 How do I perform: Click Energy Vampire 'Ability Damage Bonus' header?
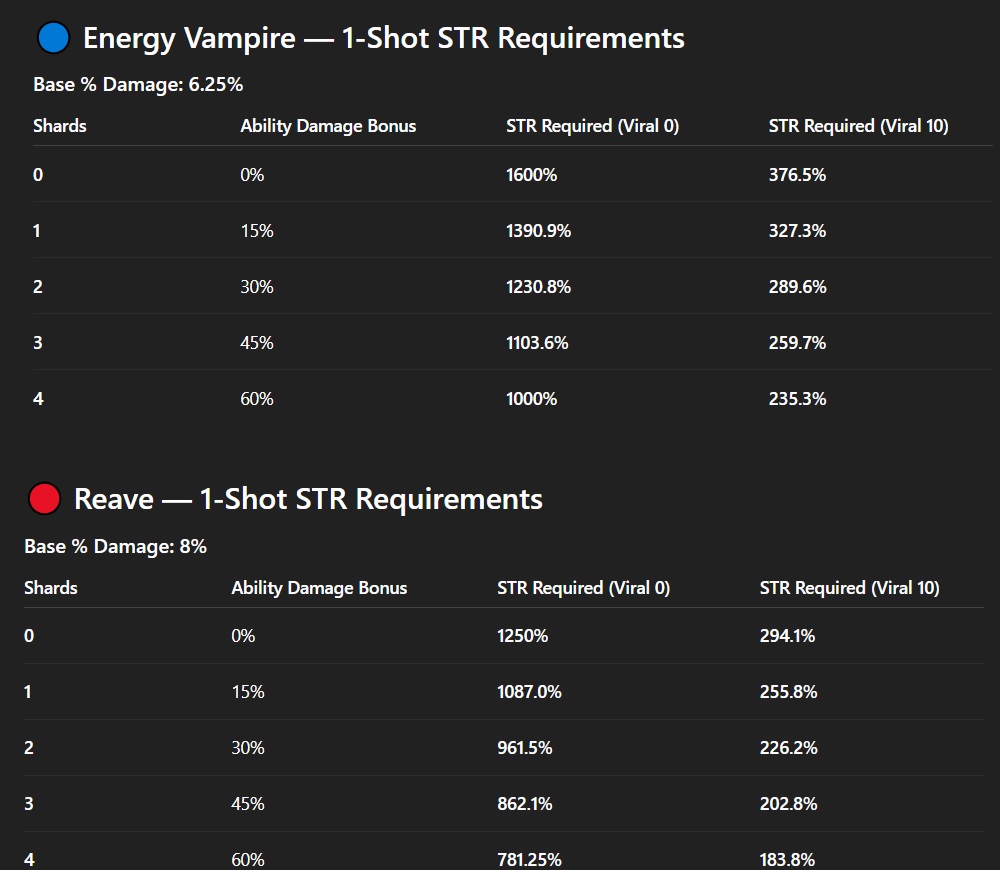[x=328, y=126]
